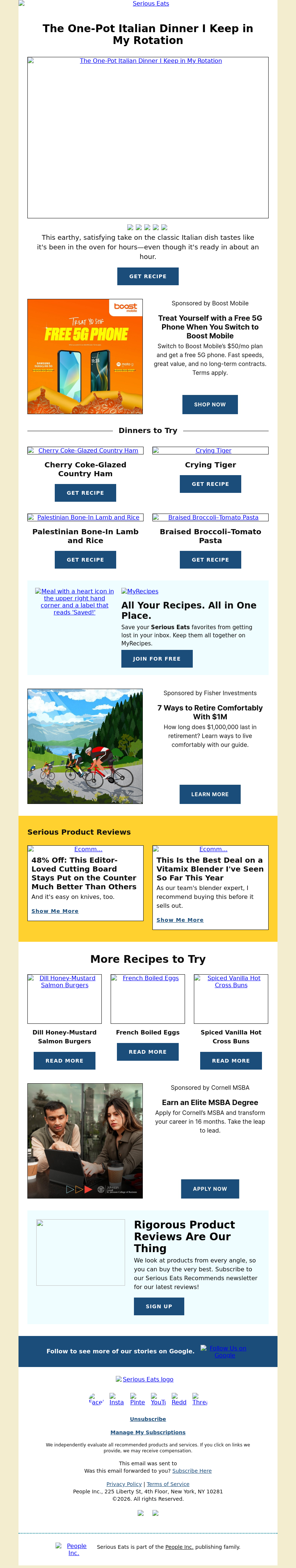The image size is (296, 1568).
Task: Click the Reddit social icon
Action: (179, 1402)
